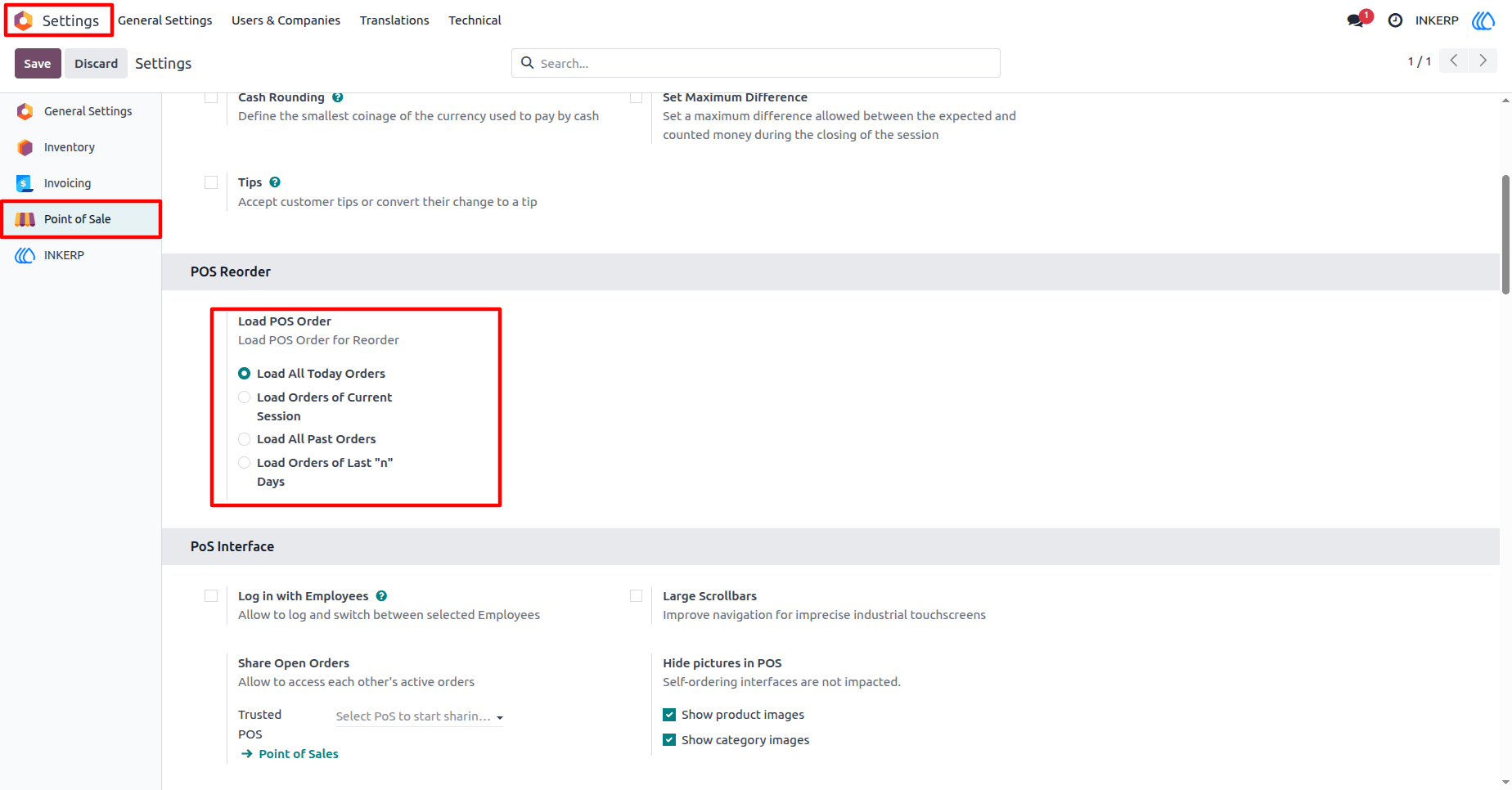Click the arrow icon before Point of Sales
The width and height of the screenshot is (1512, 790).
(246, 754)
